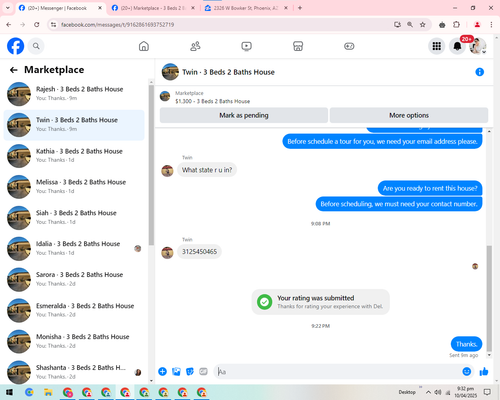Click the Mark as pending button
The width and height of the screenshot is (500, 400).
[244, 115]
